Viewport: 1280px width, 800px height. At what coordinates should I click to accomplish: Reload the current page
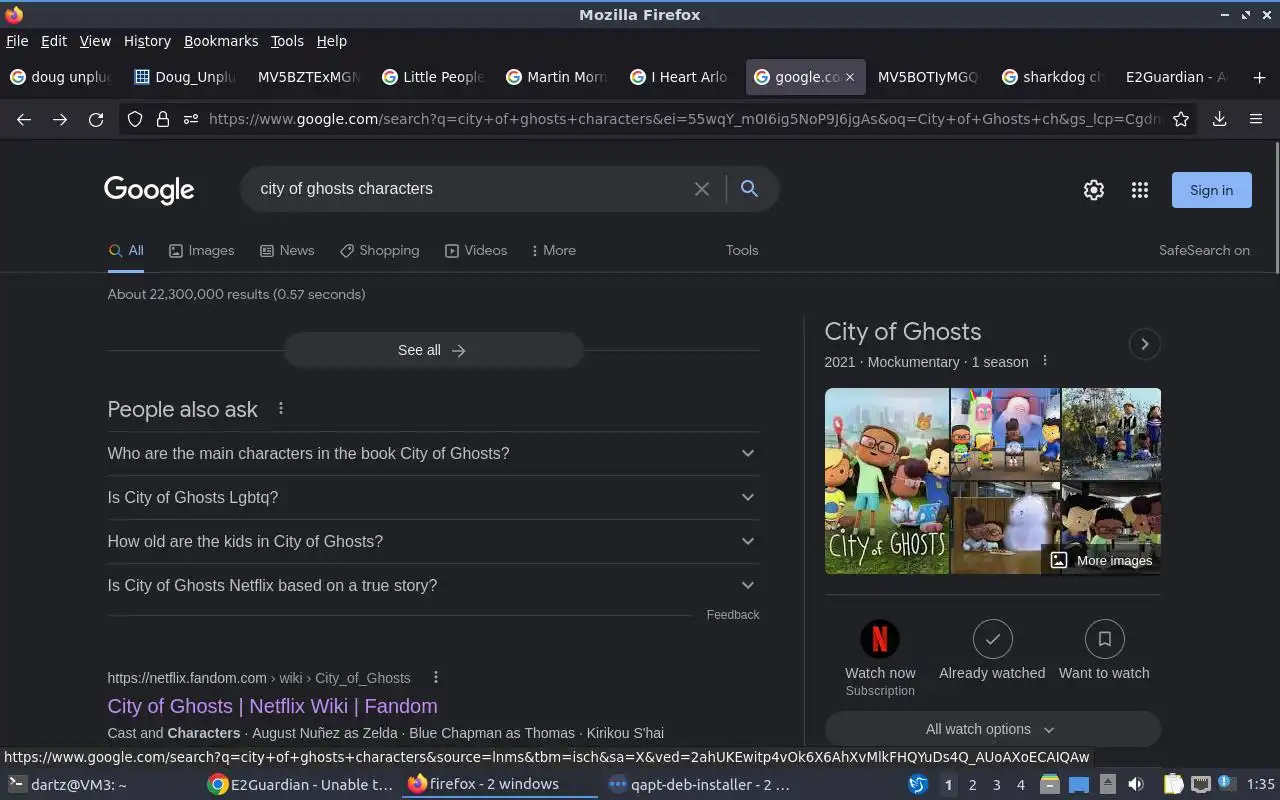tap(96, 119)
